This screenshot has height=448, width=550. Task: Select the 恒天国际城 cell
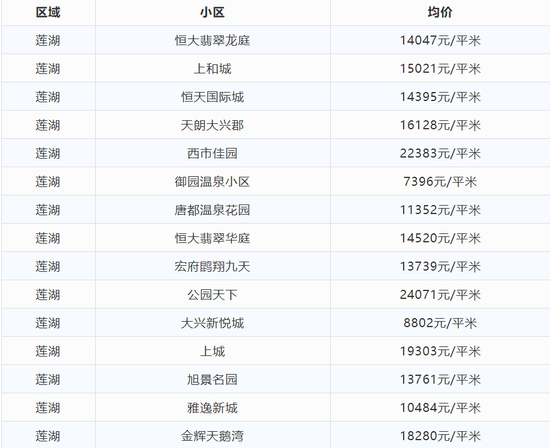click(213, 97)
